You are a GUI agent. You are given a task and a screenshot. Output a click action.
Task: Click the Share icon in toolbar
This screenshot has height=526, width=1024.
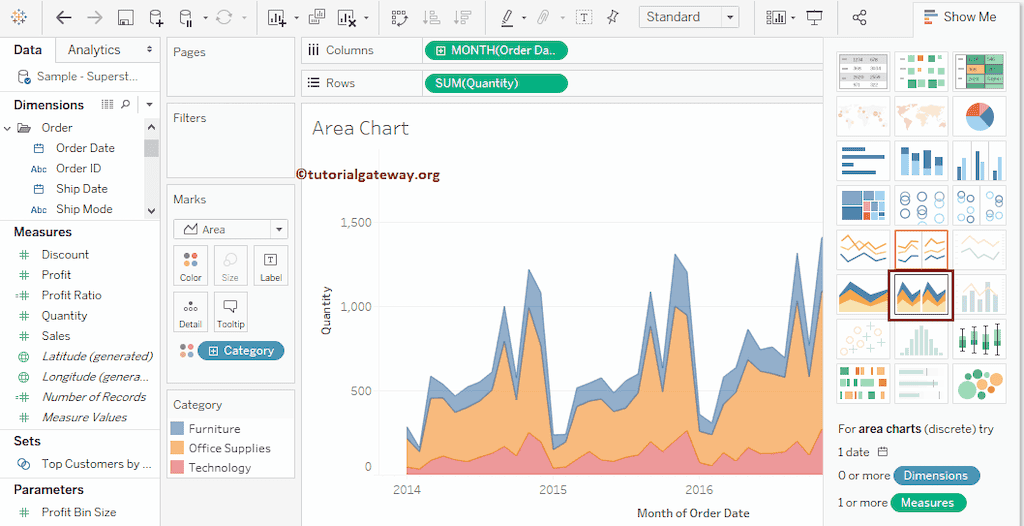coord(859,17)
